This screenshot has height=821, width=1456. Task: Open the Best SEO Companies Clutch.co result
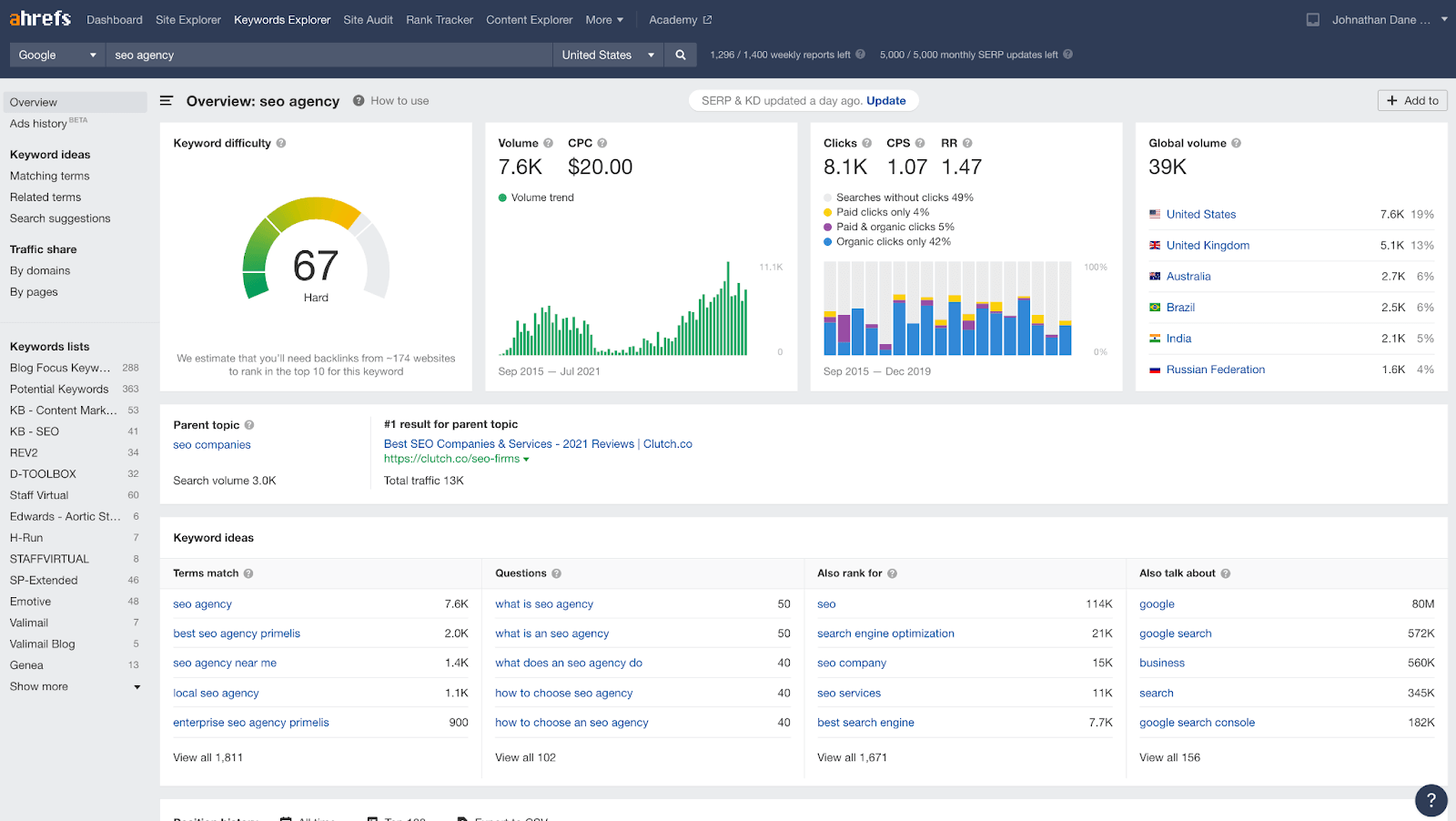click(538, 444)
